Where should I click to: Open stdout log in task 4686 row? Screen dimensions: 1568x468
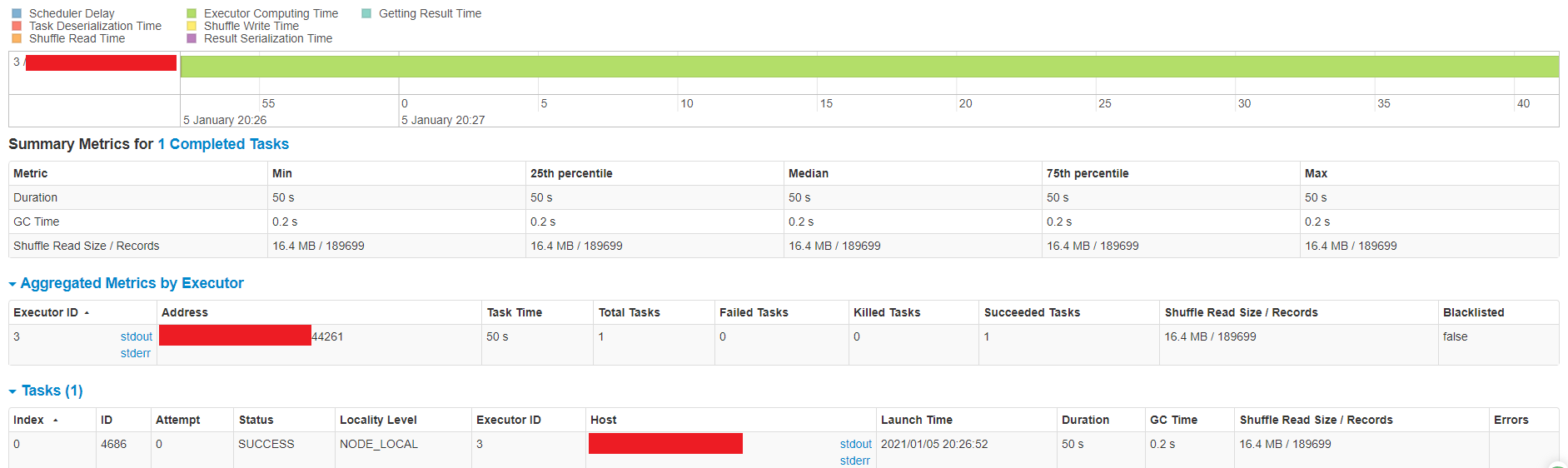click(856, 444)
